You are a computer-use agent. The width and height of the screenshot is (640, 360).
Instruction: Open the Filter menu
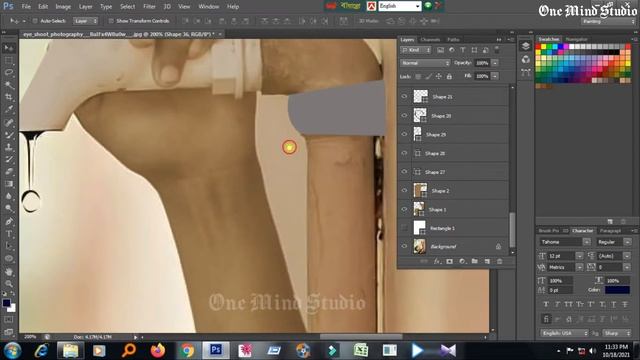[149, 7]
